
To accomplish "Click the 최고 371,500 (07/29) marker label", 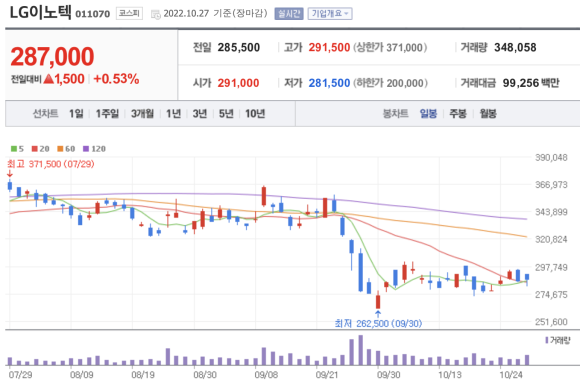I will pos(51,164).
